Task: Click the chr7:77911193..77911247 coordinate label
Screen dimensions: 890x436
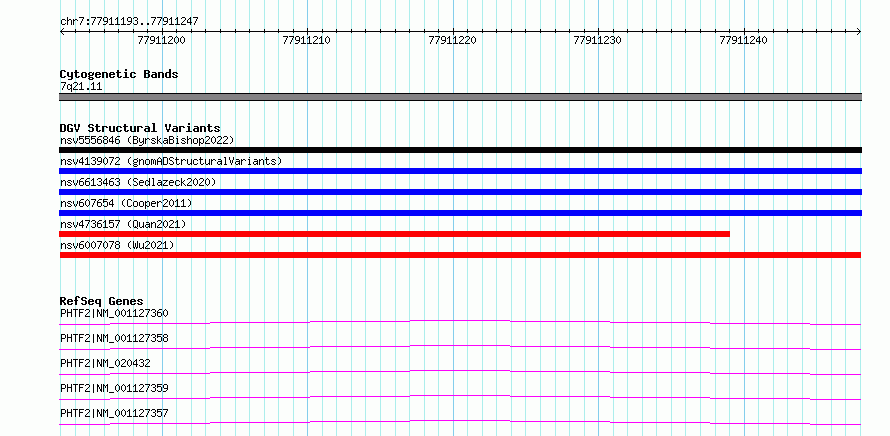Action: (x=129, y=22)
